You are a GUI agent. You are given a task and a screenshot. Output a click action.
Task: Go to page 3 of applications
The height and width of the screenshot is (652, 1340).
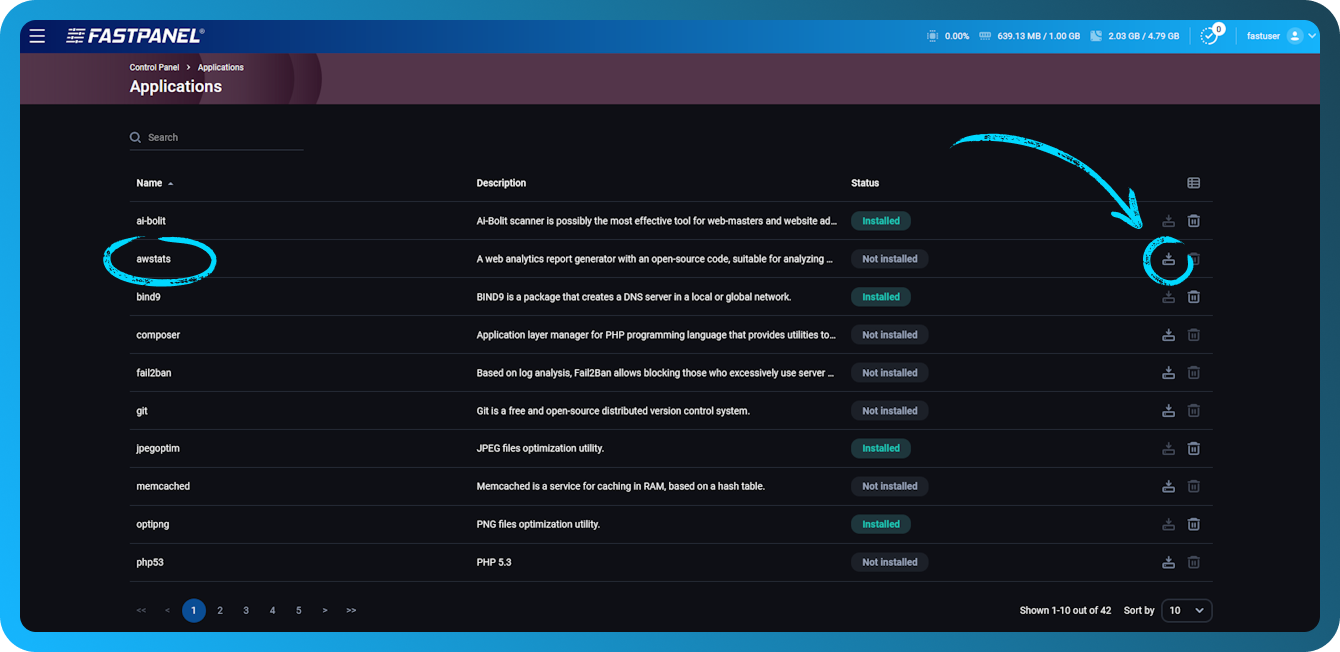pyautogui.click(x=245, y=610)
